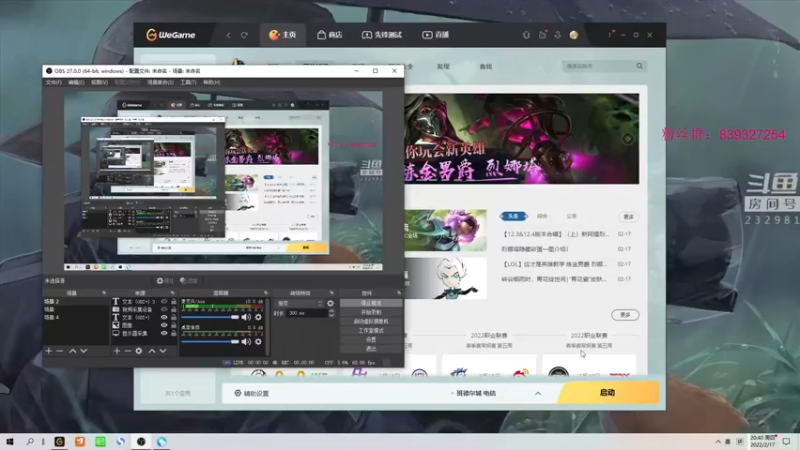
Task: Undock the transitions panel via its corner icon
Action: pyautogui.click(x=332, y=293)
